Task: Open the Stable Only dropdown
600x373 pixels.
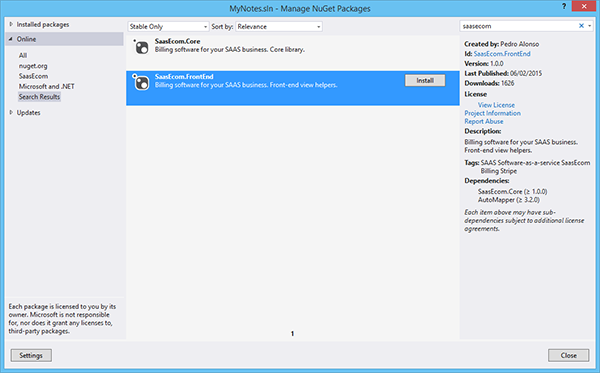Action: tap(168, 26)
